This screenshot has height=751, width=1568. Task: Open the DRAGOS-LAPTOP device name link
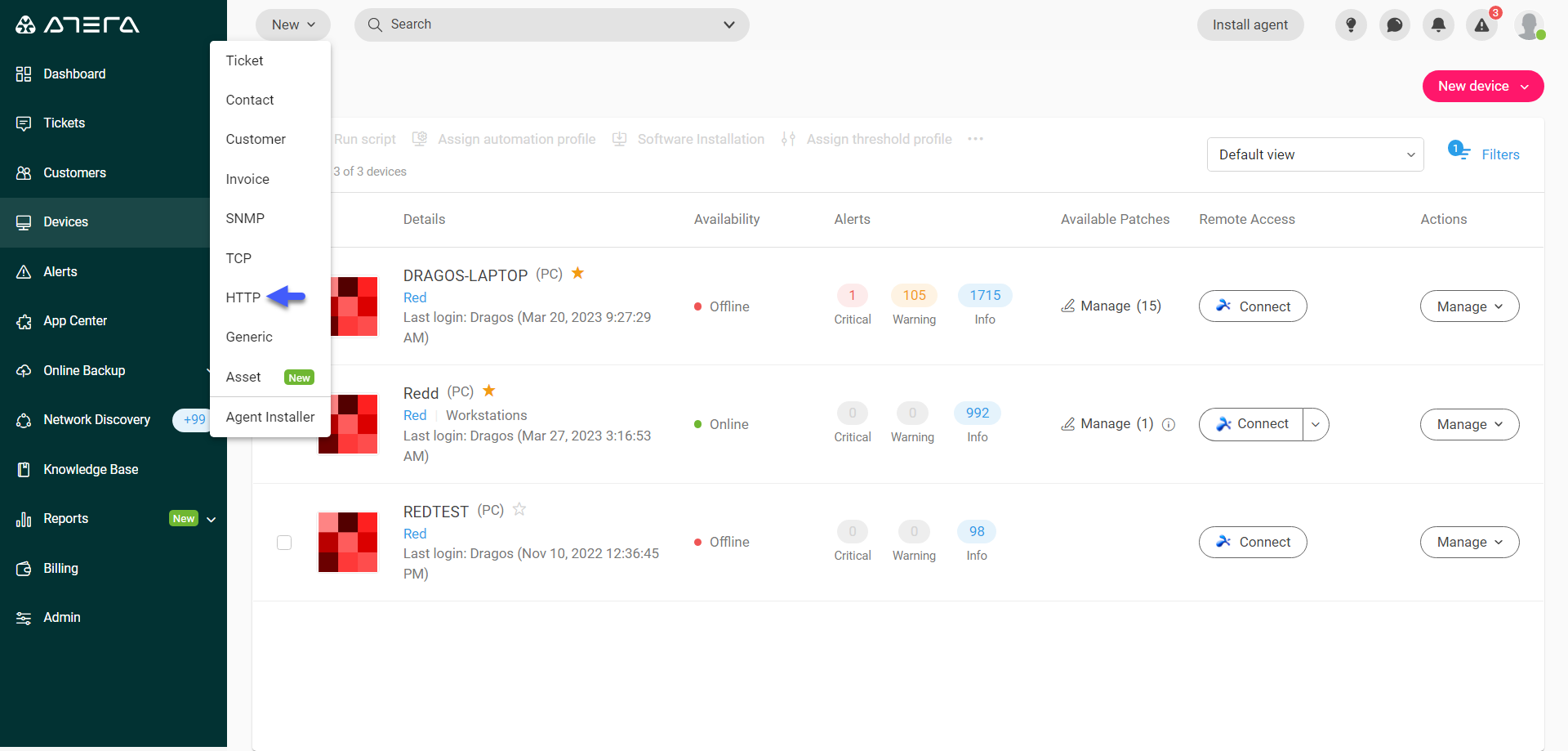(465, 275)
